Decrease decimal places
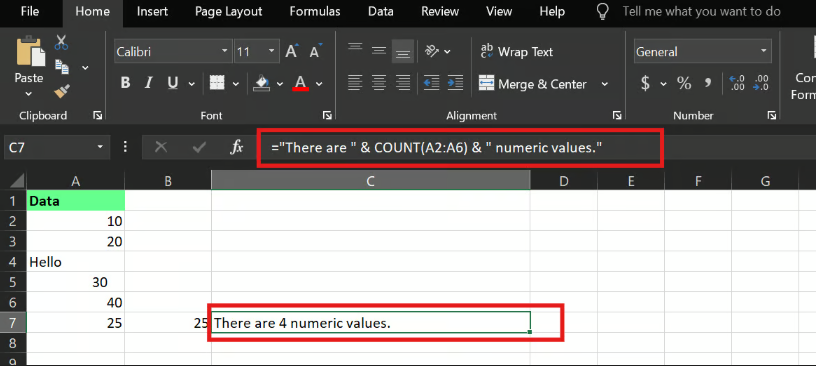This screenshot has height=366, width=816. coord(761,83)
